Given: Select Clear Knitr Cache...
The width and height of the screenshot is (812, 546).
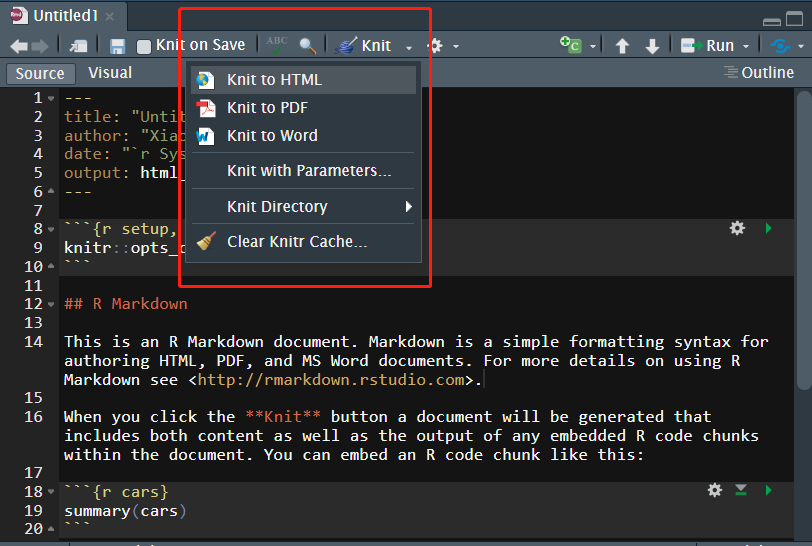Looking at the screenshot, I should pos(303,241).
